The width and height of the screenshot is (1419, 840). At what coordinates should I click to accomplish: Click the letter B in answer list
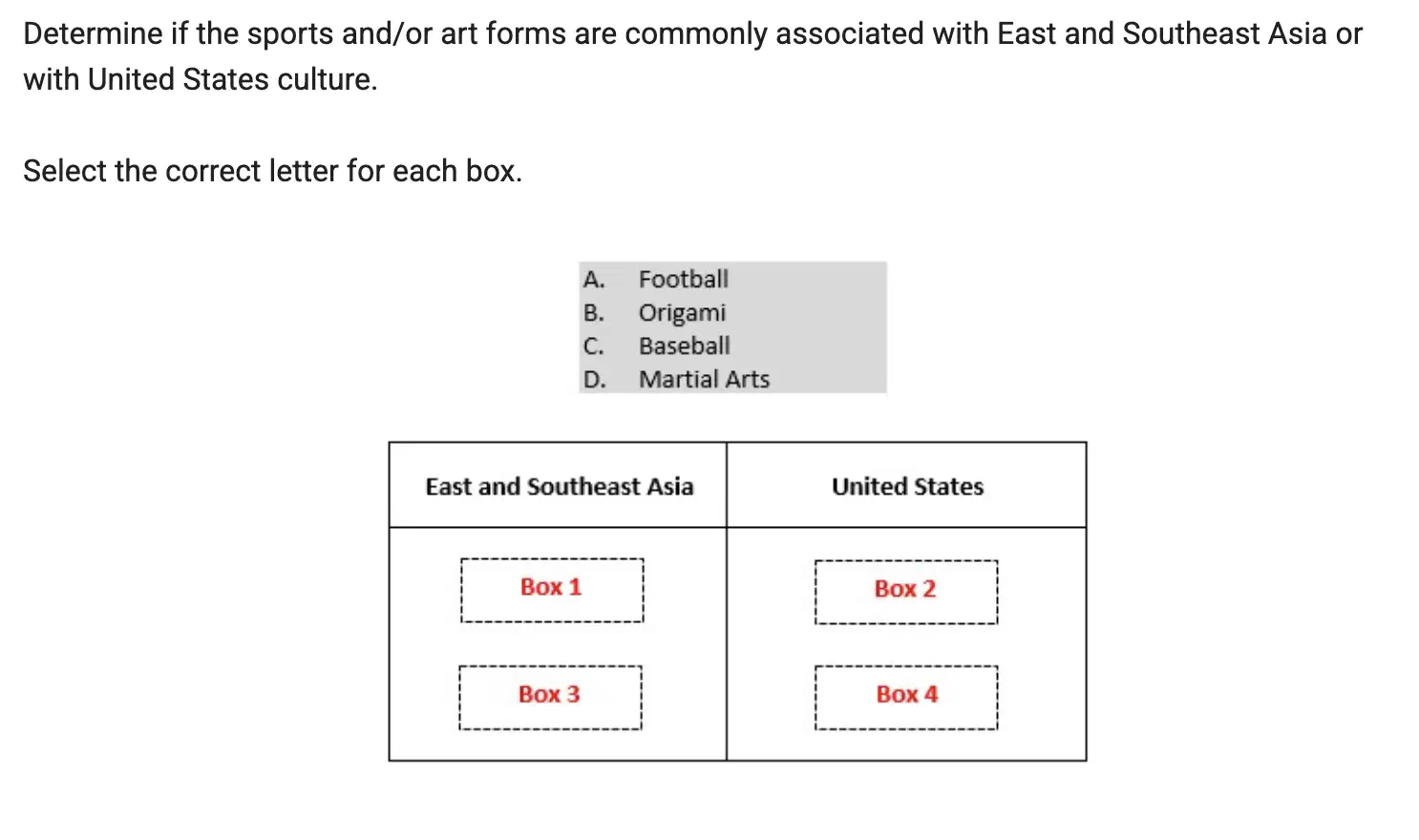(x=594, y=313)
